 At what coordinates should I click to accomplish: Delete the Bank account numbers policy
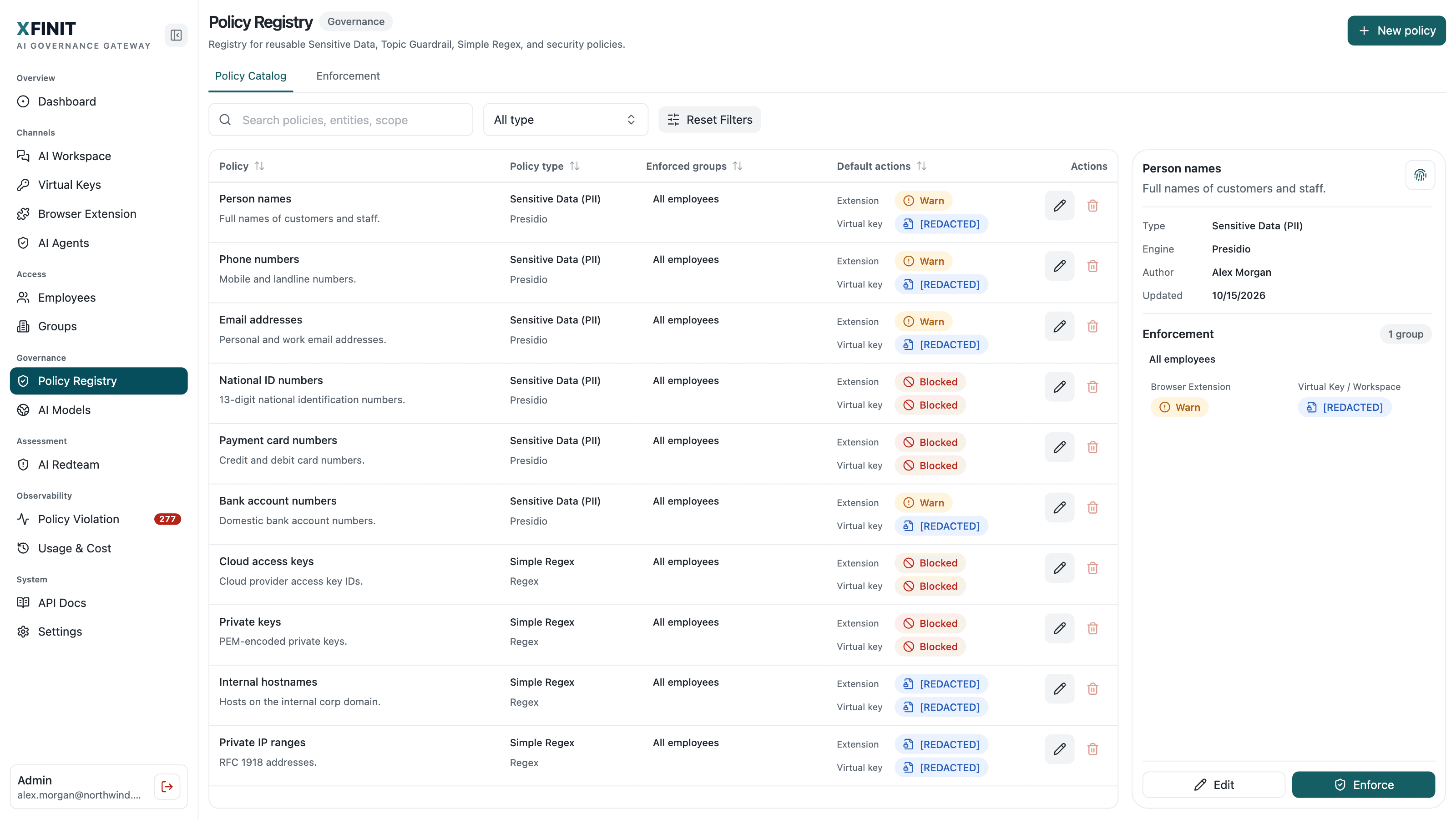pos(1092,508)
